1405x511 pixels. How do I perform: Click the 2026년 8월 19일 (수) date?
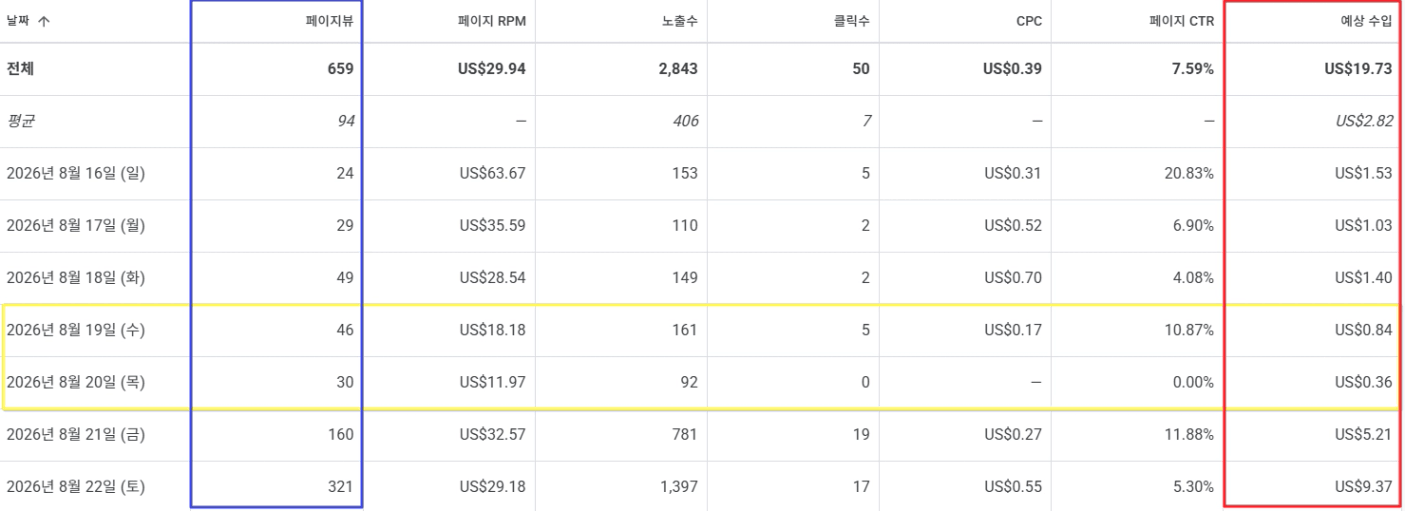(76, 329)
